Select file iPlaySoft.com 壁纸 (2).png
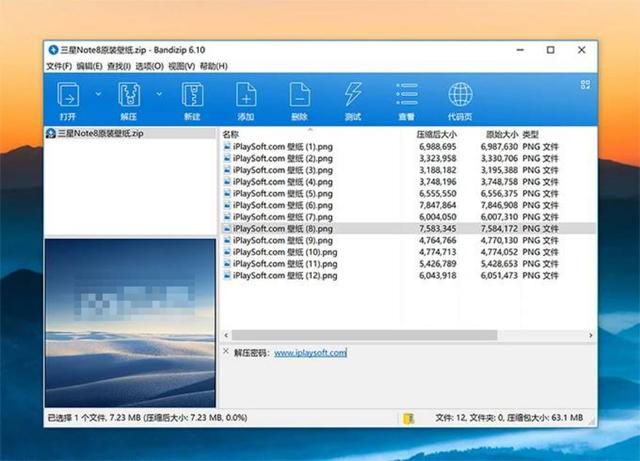Image resolution: width=640 pixels, height=461 pixels. [283, 158]
